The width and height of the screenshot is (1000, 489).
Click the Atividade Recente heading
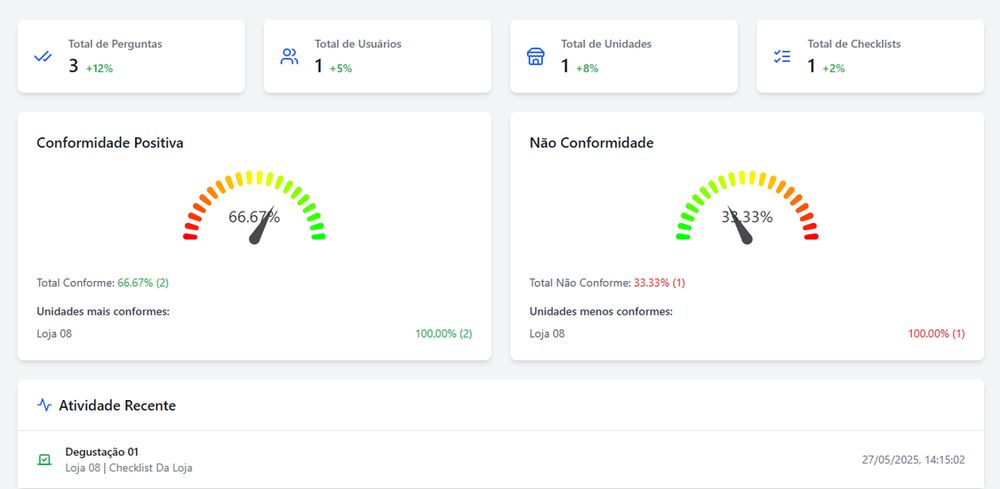pos(117,405)
